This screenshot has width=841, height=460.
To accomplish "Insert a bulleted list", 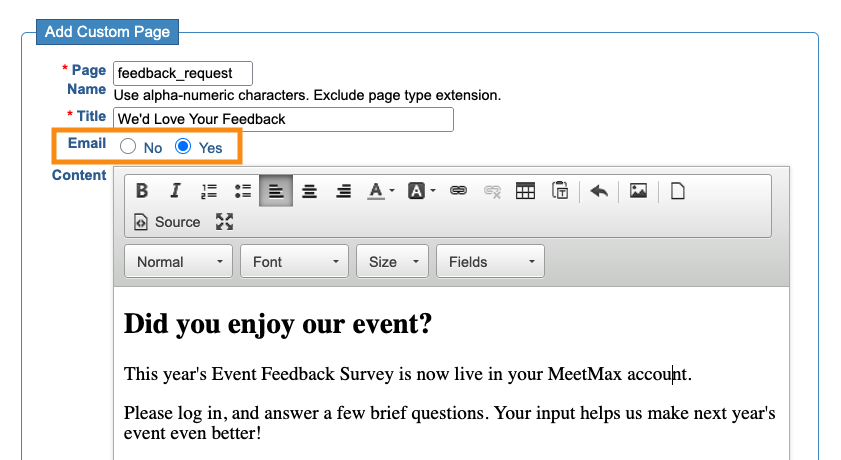I will (242, 191).
